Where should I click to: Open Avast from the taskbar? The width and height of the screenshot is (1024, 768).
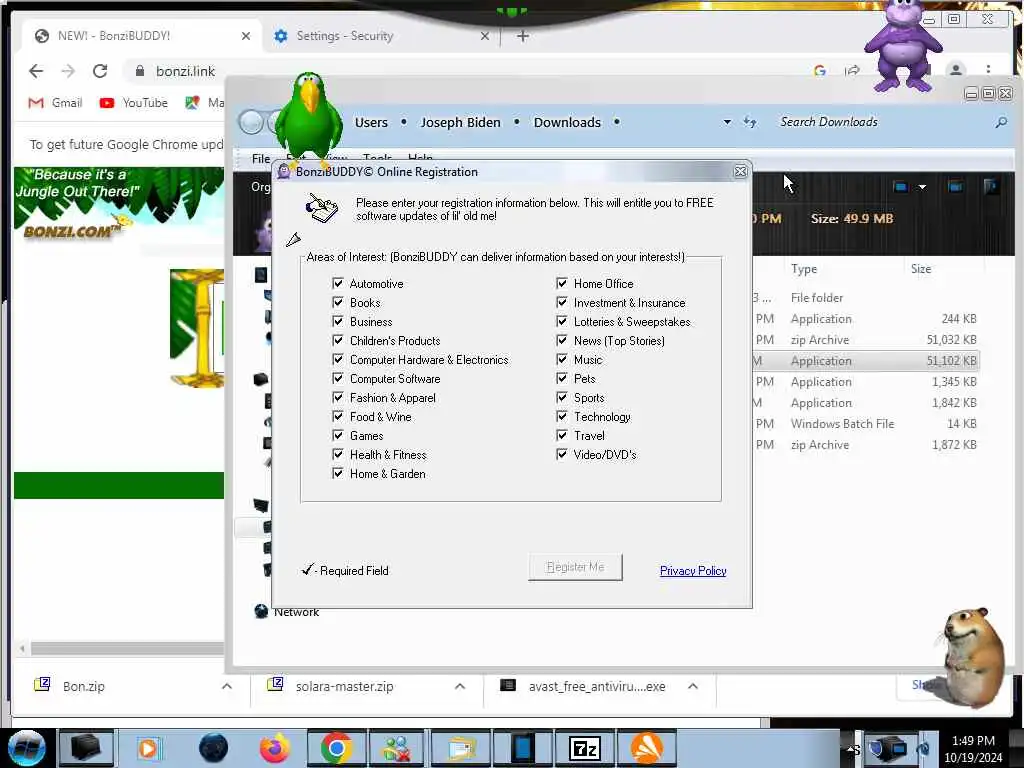click(647, 748)
